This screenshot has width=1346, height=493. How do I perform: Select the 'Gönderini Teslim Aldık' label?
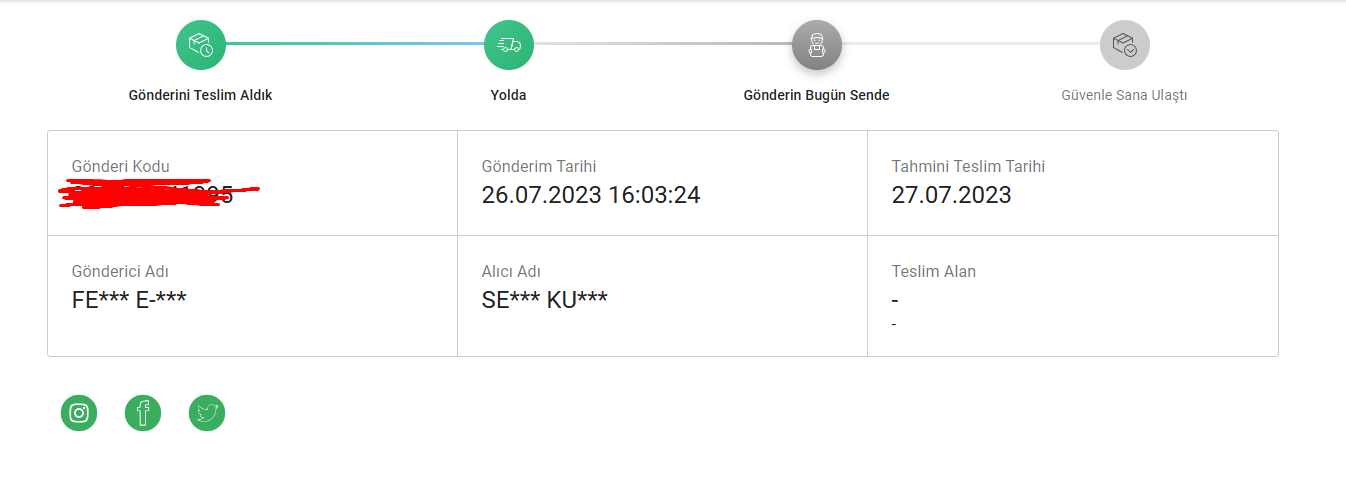click(x=201, y=95)
